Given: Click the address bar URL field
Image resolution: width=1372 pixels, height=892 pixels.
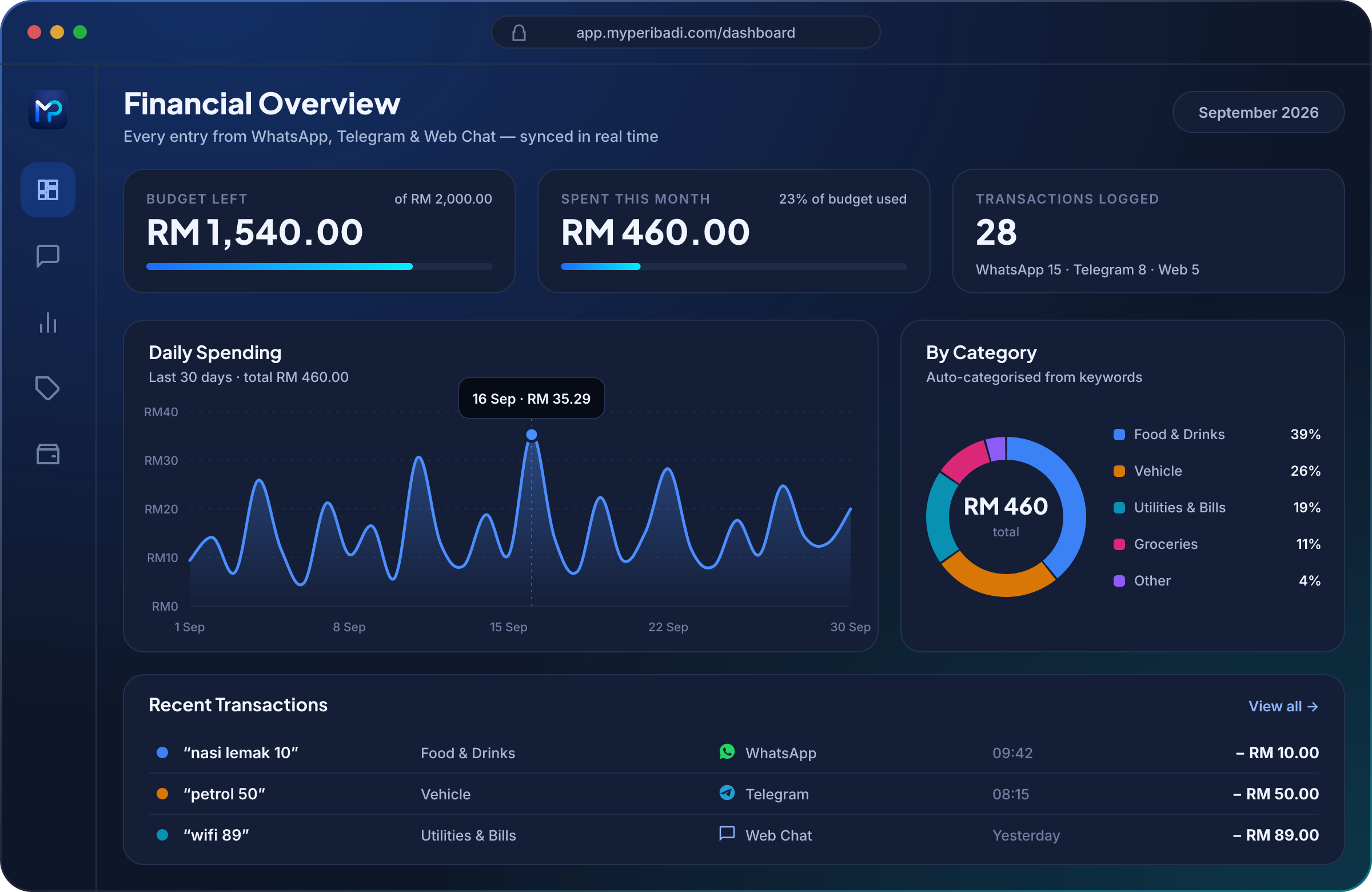Looking at the screenshot, I should [x=685, y=32].
